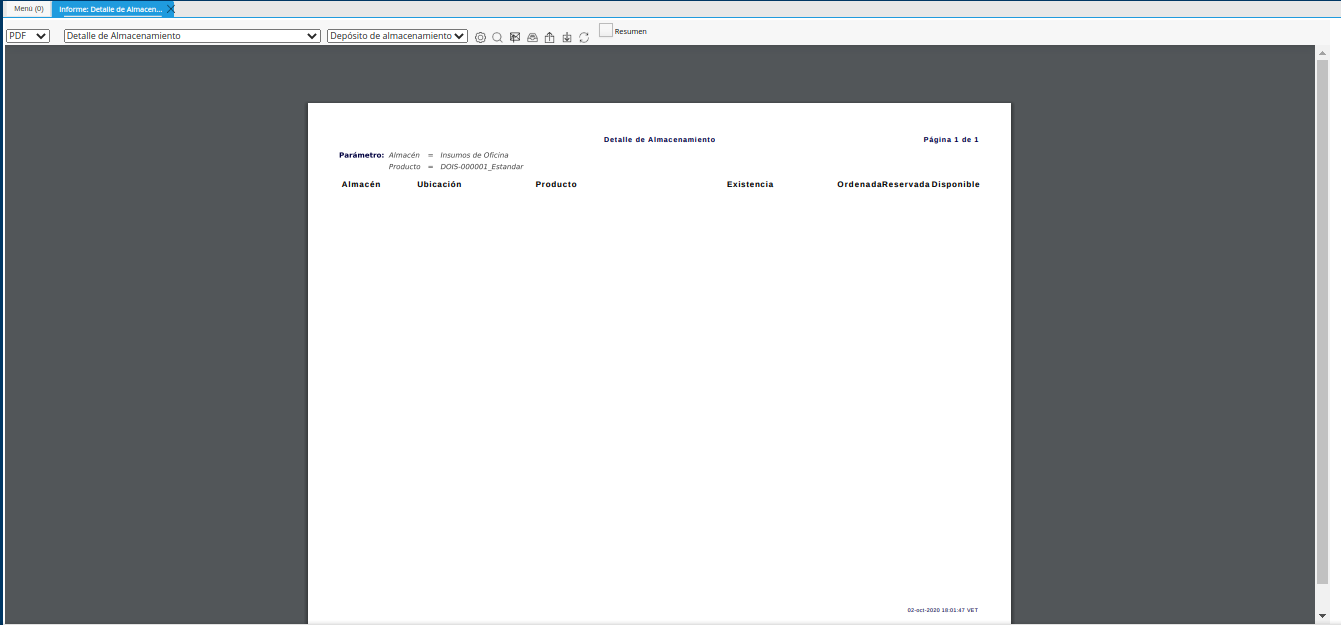Refresh the report with the circular arrows icon
The width and height of the screenshot is (1341, 625).
pyautogui.click(x=584, y=37)
